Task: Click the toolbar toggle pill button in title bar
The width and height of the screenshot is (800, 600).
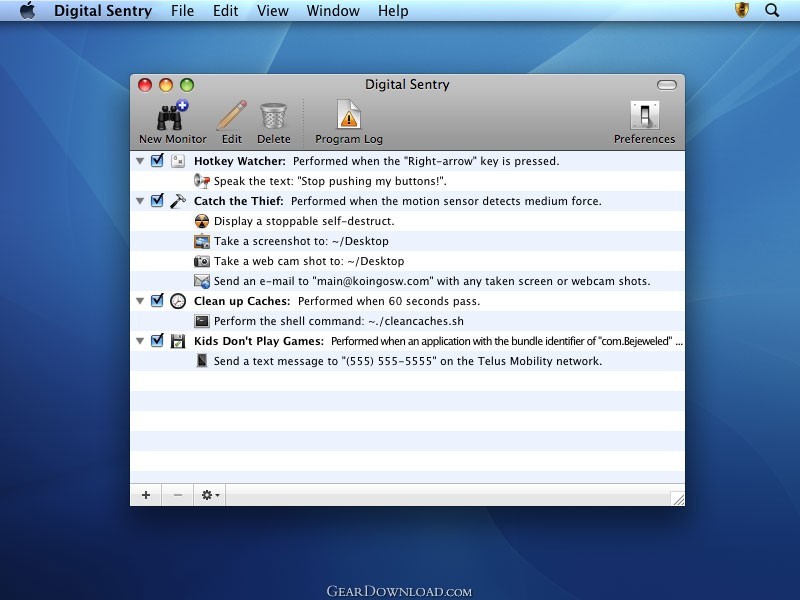Action: point(666,85)
